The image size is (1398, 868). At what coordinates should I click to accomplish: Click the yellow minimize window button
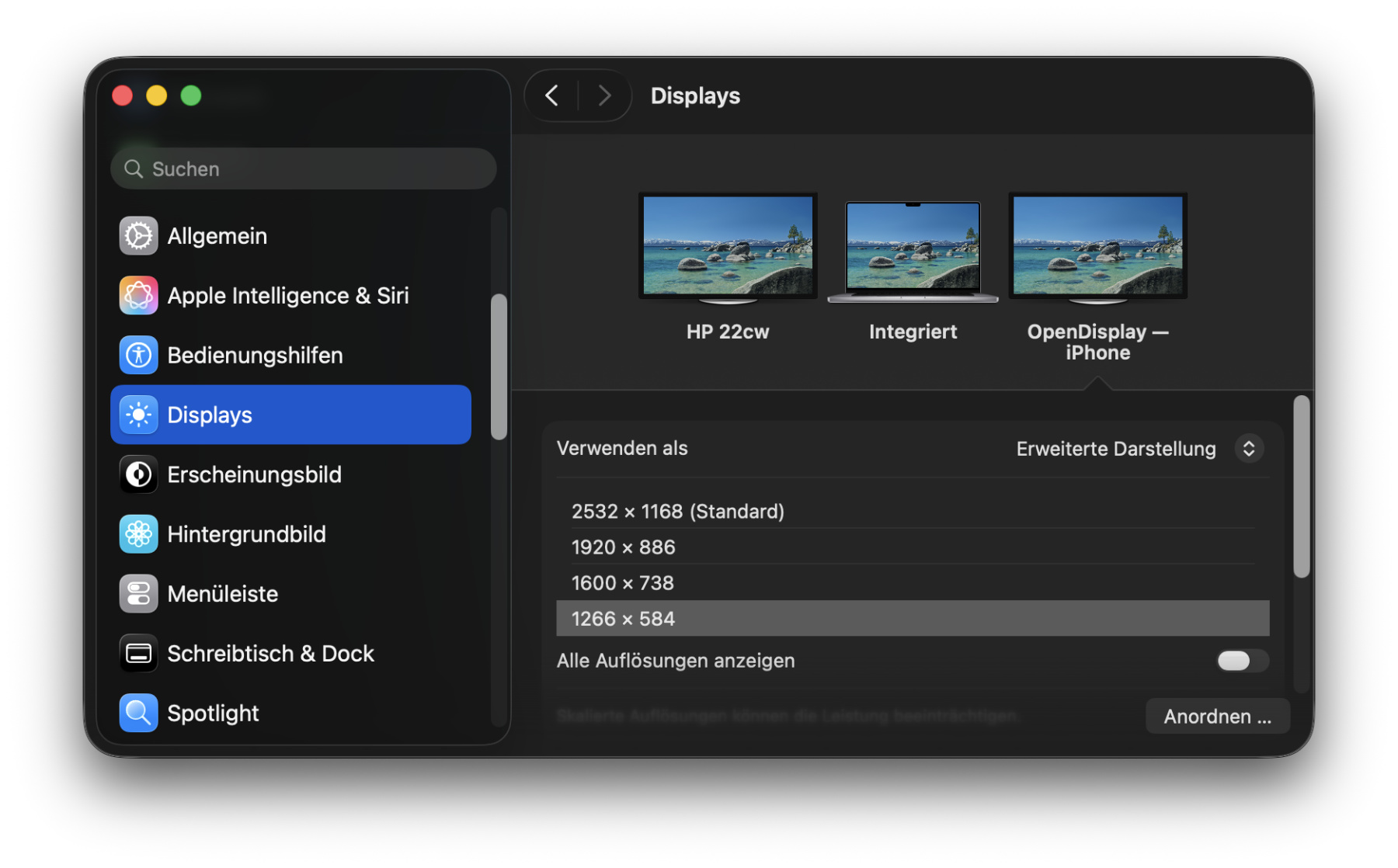coord(157,95)
